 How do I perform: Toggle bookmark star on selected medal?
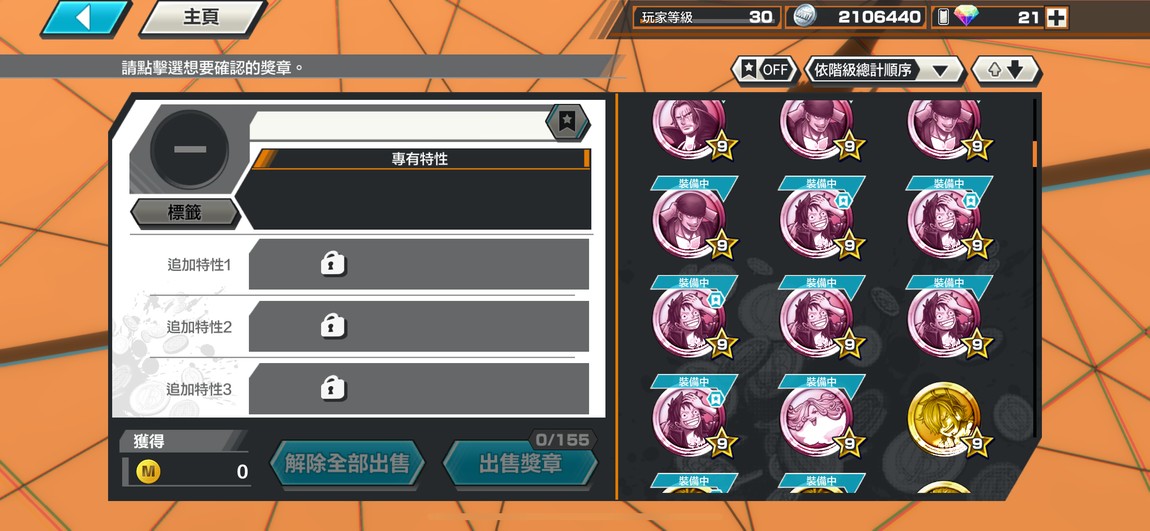pos(567,122)
